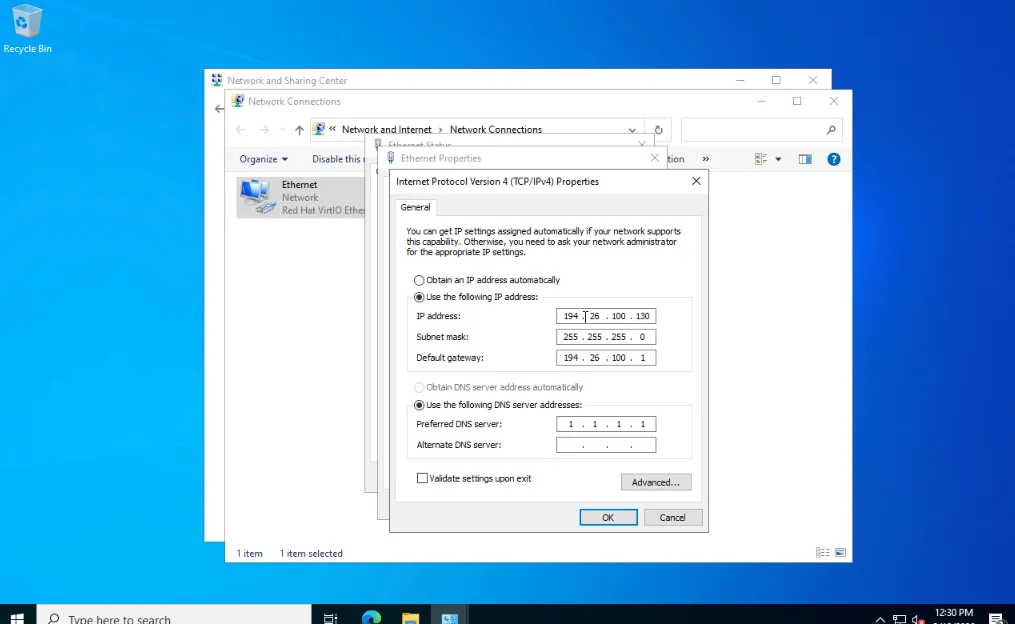This screenshot has width=1015, height=624.
Task: Enable Validate settings upon exit
Action: point(422,478)
